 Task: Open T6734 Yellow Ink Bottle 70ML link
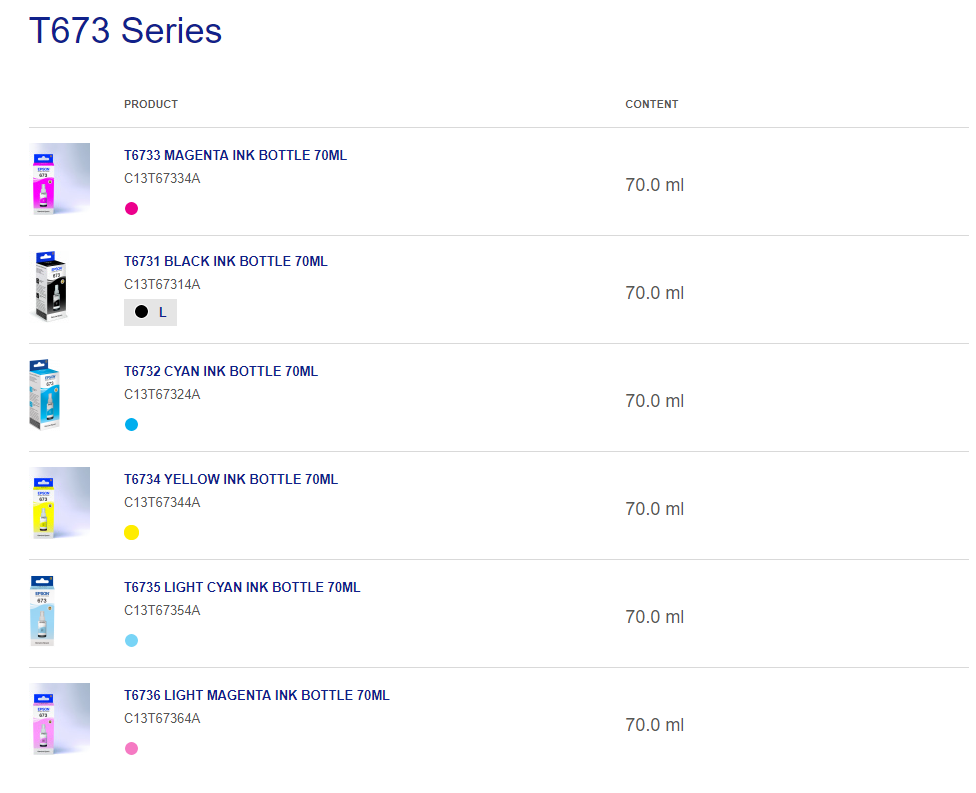click(231, 480)
